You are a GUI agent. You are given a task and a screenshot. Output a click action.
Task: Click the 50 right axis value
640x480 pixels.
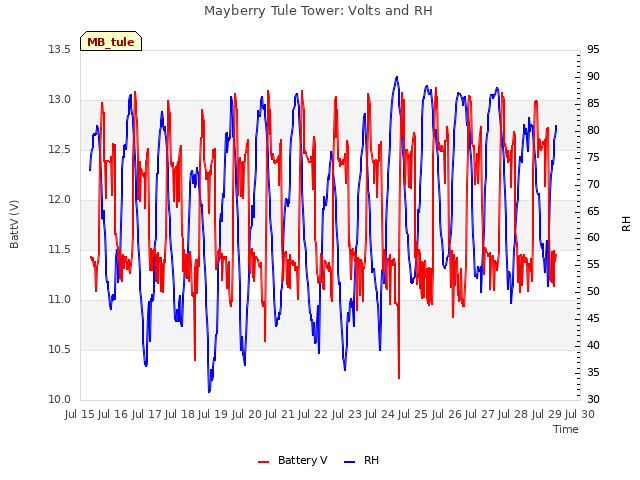593,292
